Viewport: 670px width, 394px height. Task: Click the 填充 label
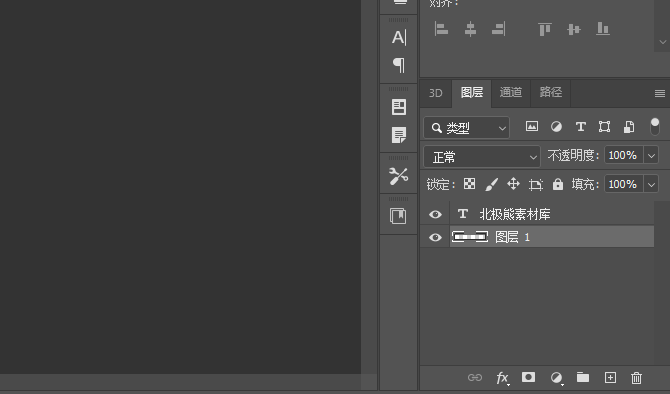coord(585,185)
